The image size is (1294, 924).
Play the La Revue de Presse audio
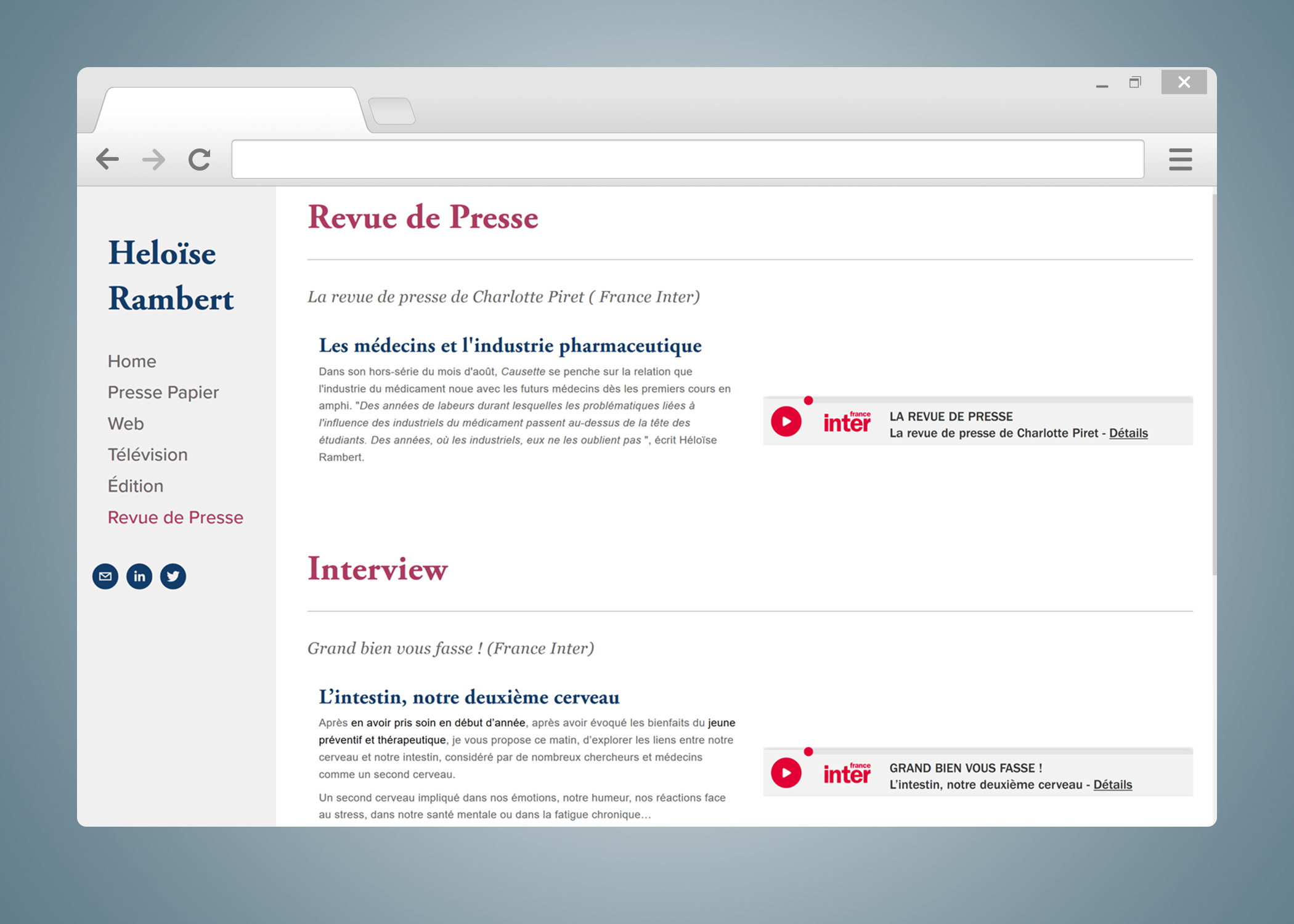click(x=786, y=421)
